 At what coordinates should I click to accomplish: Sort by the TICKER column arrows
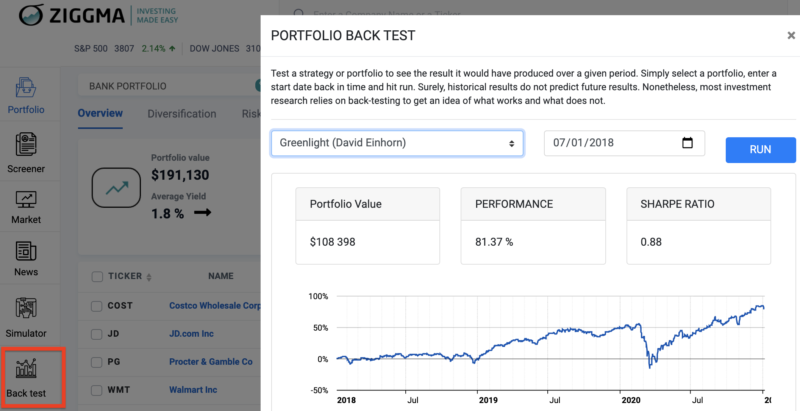pos(149,277)
